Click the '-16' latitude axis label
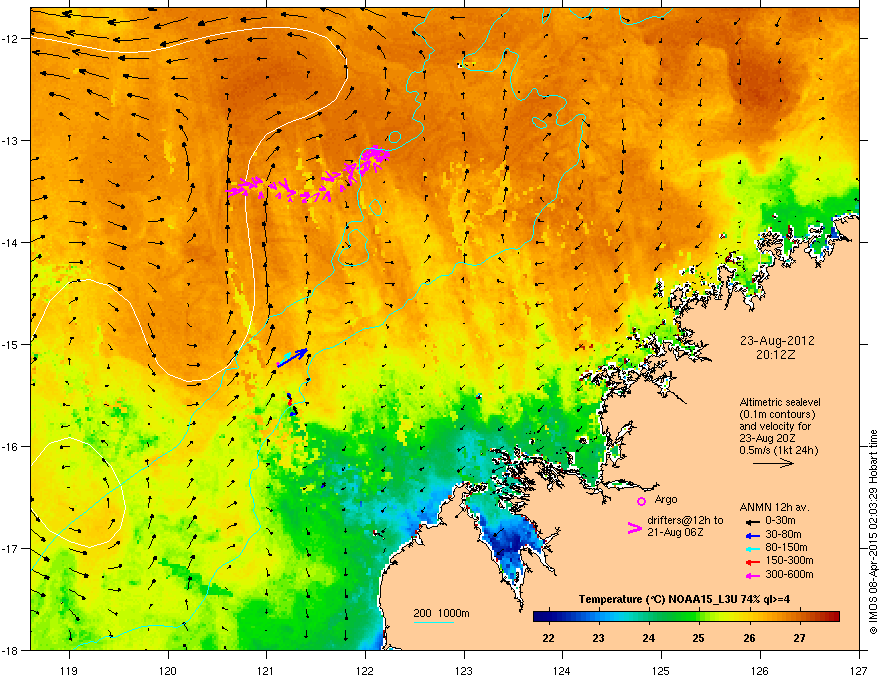Viewport: 880px width, 680px height. pyautogui.click(x=11, y=447)
